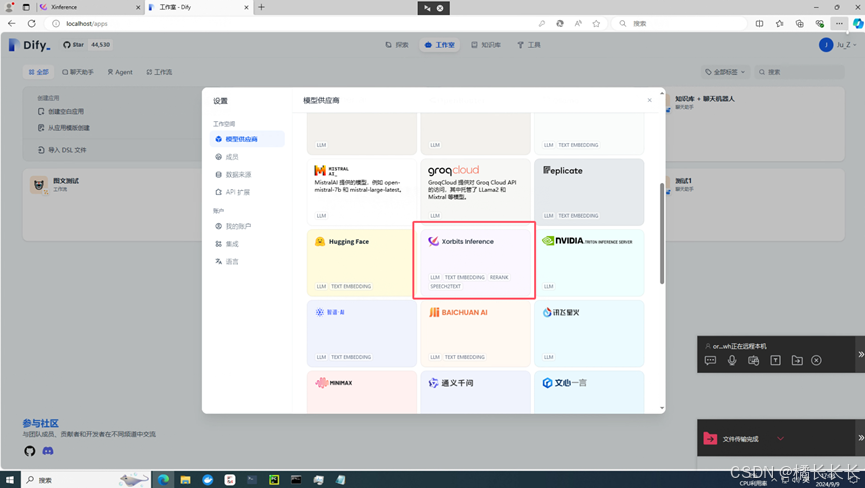Reload the browser page
Viewport: 865px width, 488px height.
(x=31, y=23)
